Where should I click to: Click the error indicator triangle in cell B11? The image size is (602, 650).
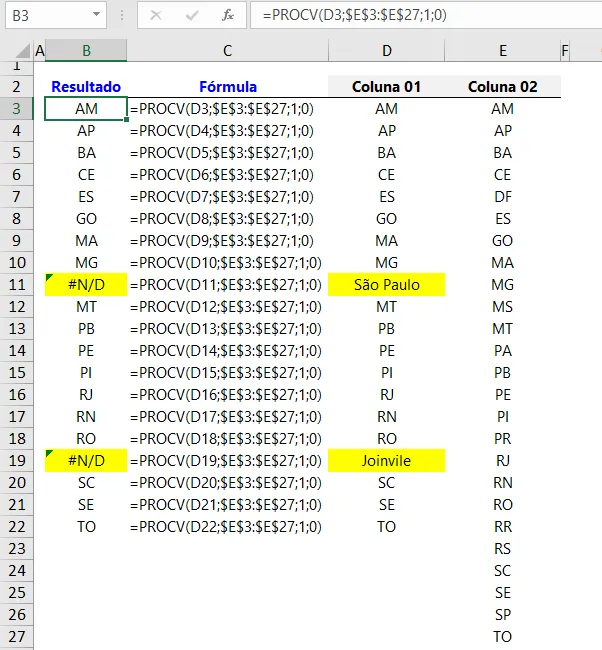[x=49, y=277]
